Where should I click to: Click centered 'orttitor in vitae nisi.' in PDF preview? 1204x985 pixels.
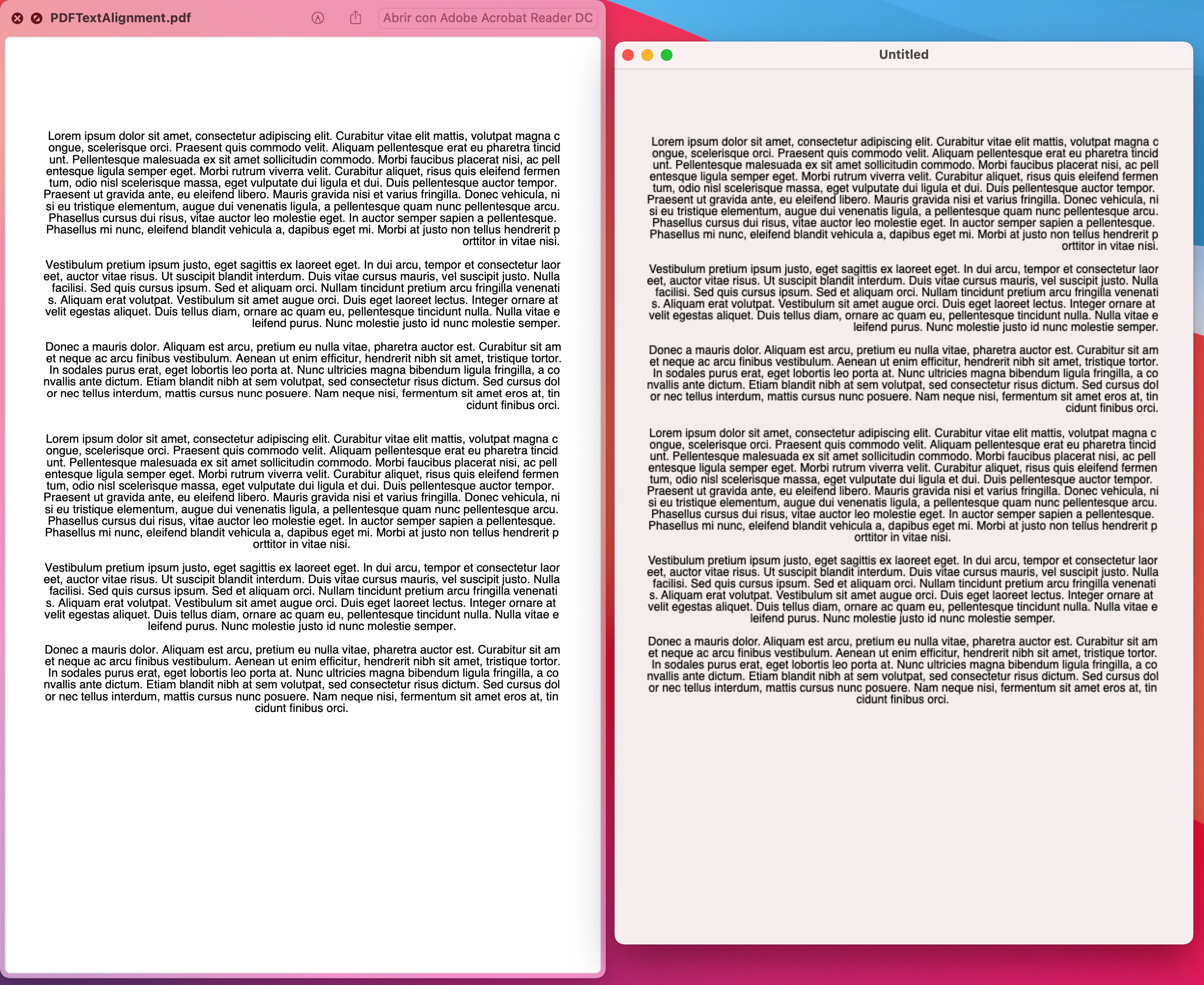point(301,544)
